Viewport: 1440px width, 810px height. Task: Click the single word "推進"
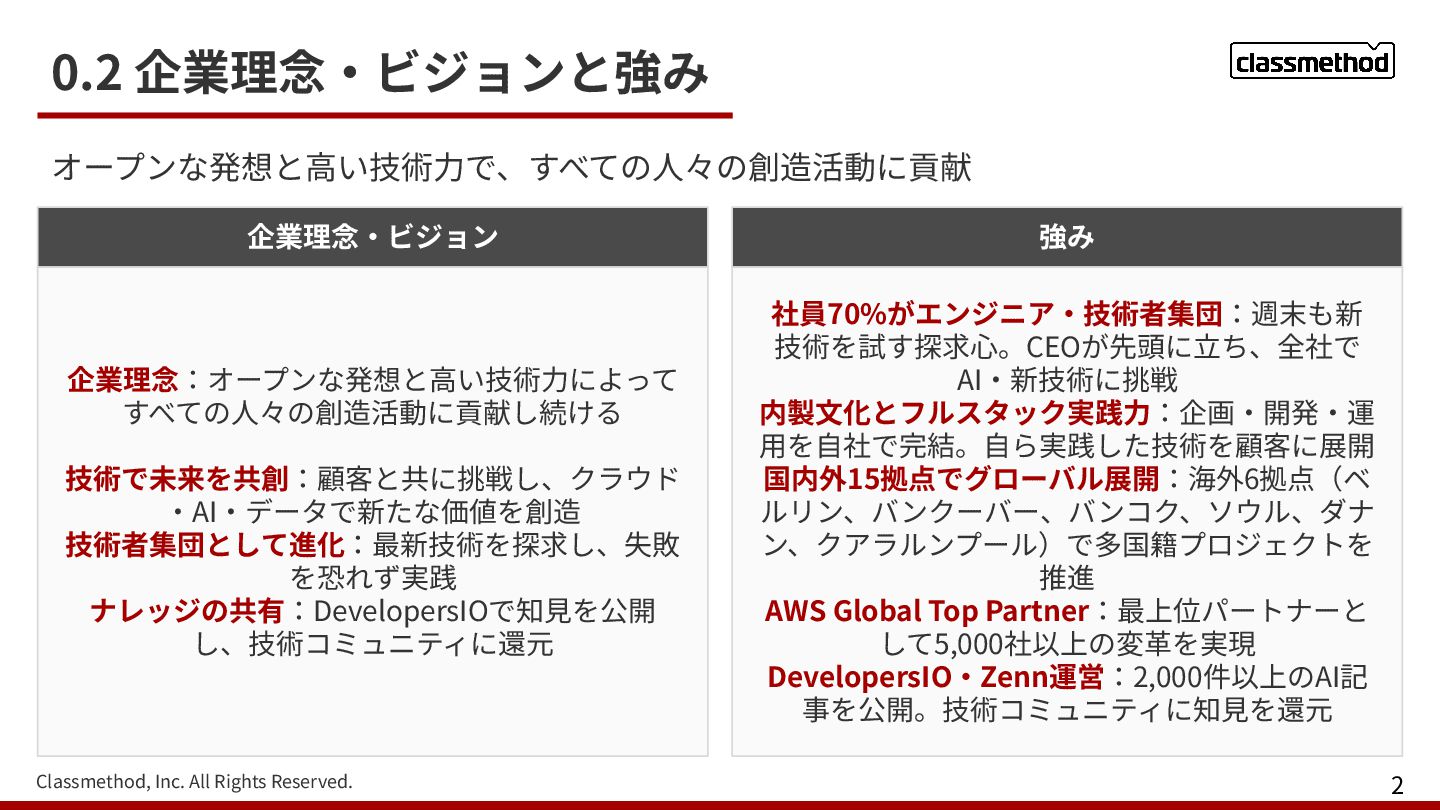coord(1067,578)
